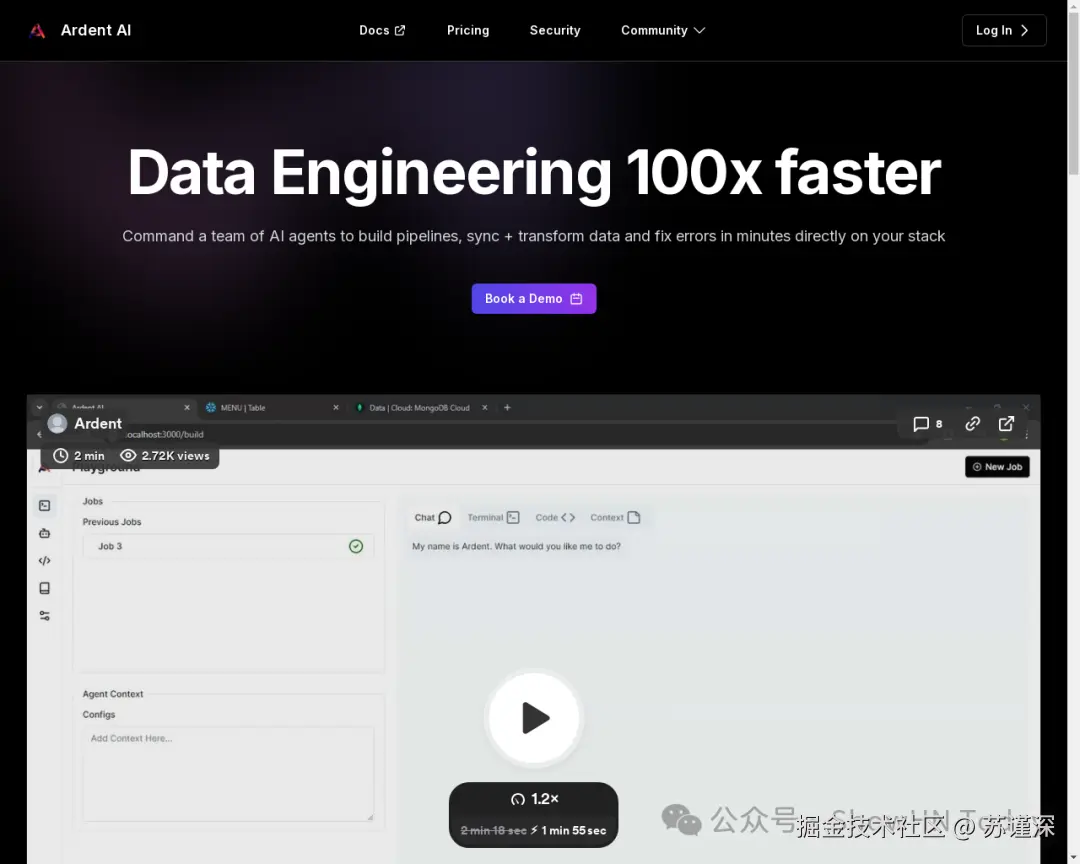Open the robot agent sidebar icon
The image size is (1080, 864).
pyautogui.click(x=45, y=533)
